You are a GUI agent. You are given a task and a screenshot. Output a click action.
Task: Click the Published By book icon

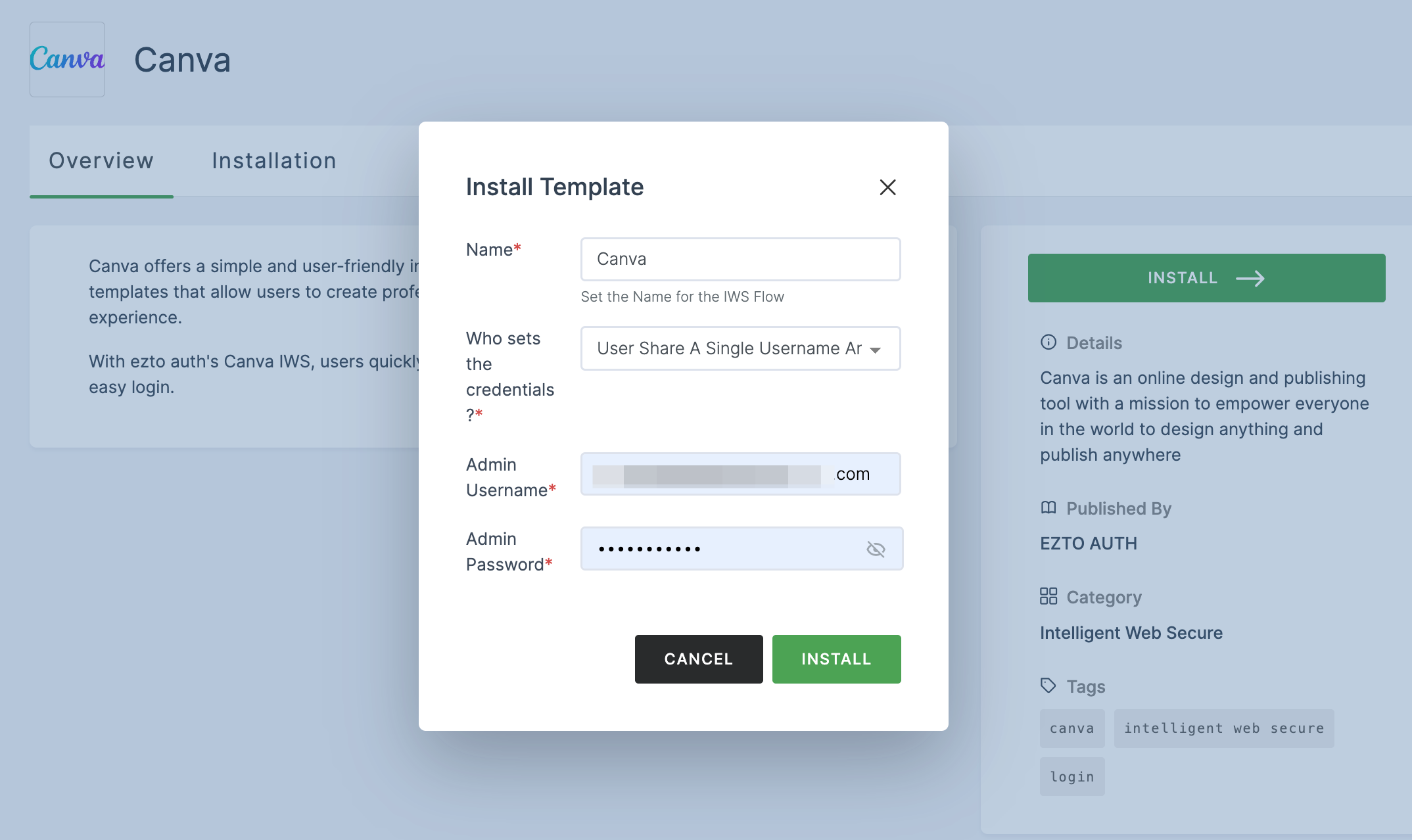coord(1048,508)
